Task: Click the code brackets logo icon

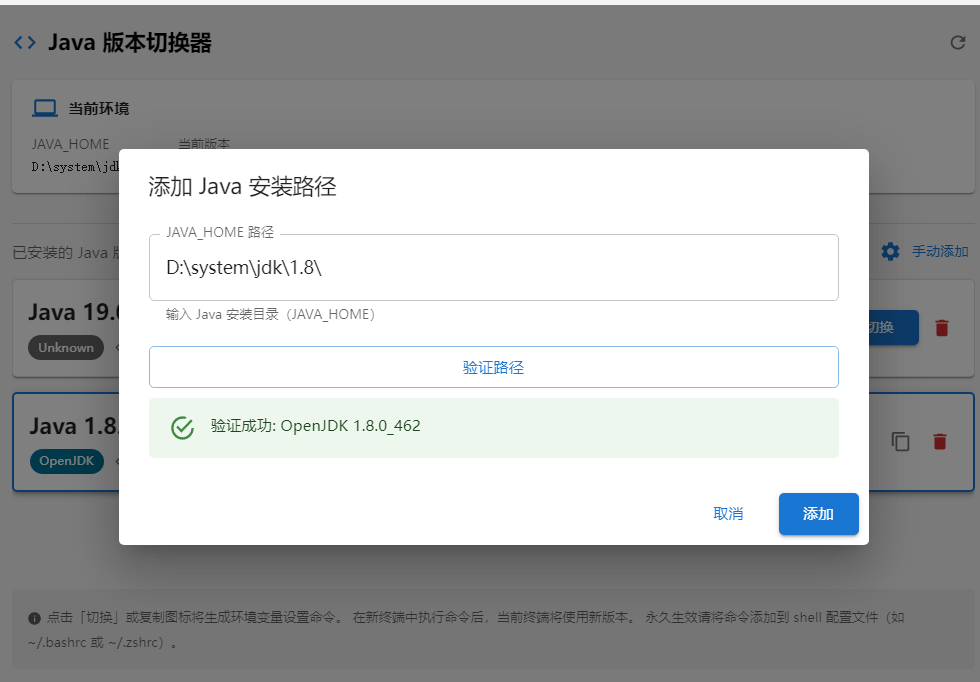Action: pos(25,42)
